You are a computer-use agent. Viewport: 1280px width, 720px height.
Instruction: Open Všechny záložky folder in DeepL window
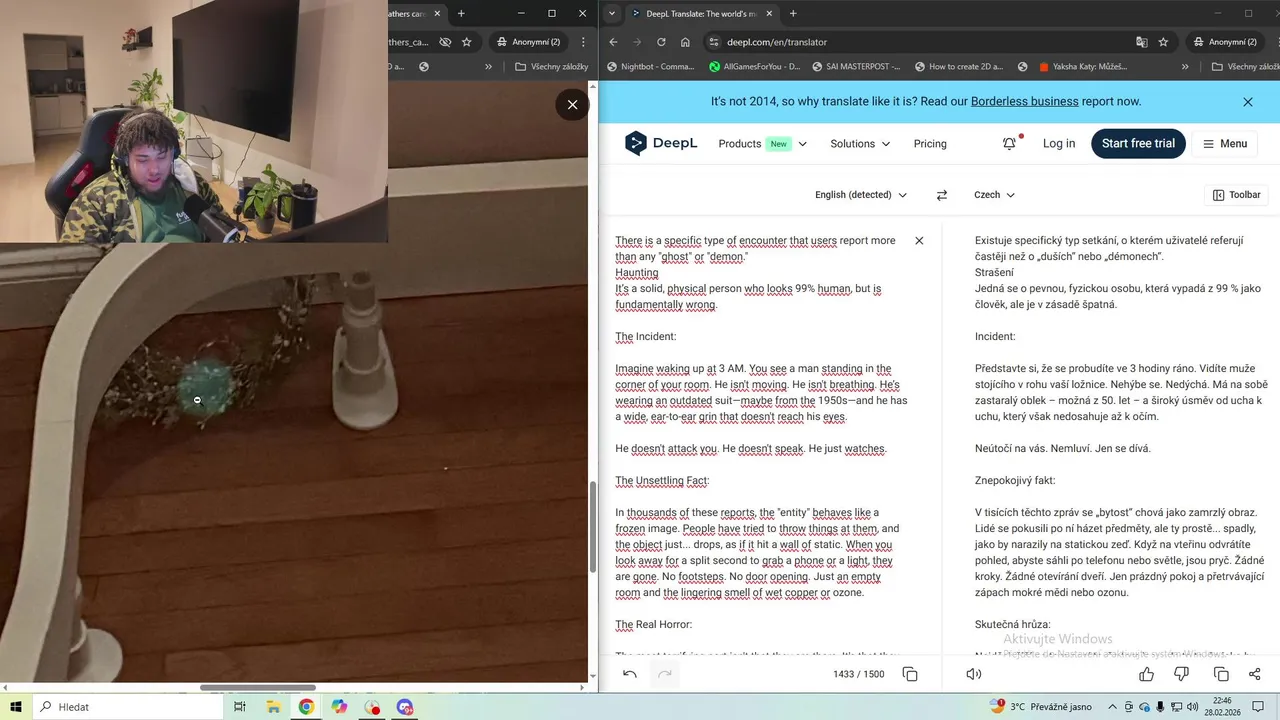coord(1245,67)
